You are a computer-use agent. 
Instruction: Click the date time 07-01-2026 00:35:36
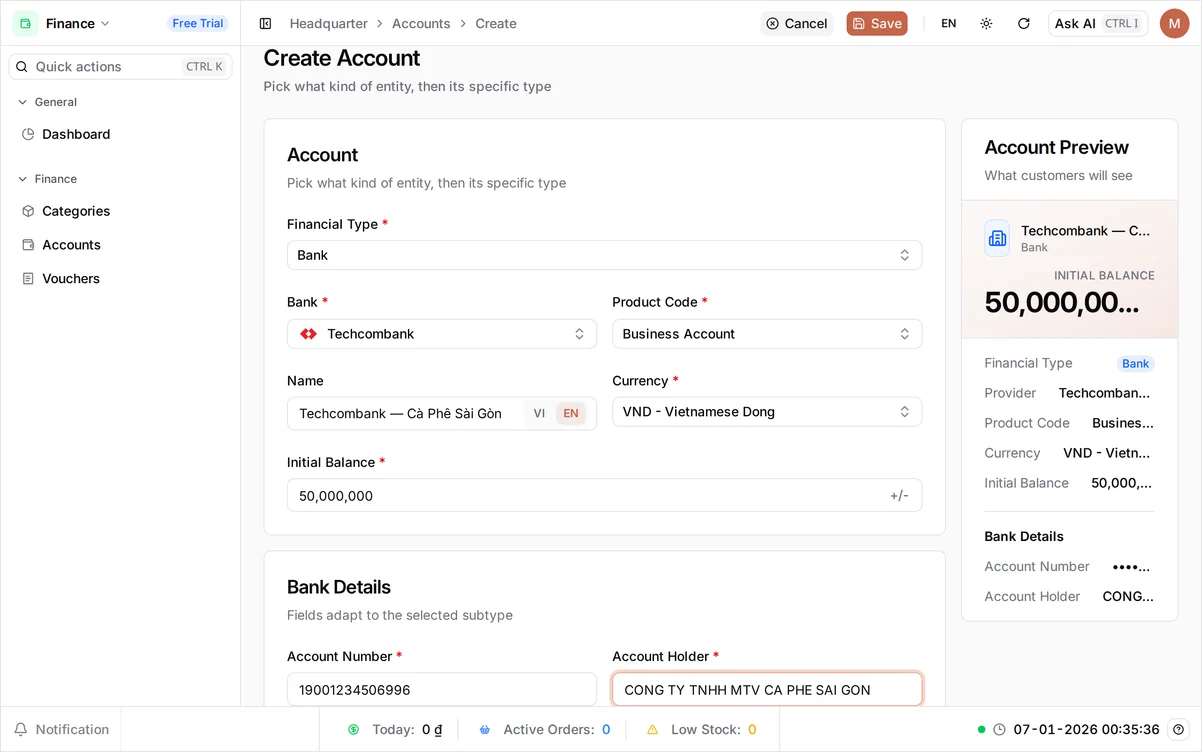pyautogui.click(x=1087, y=730)
